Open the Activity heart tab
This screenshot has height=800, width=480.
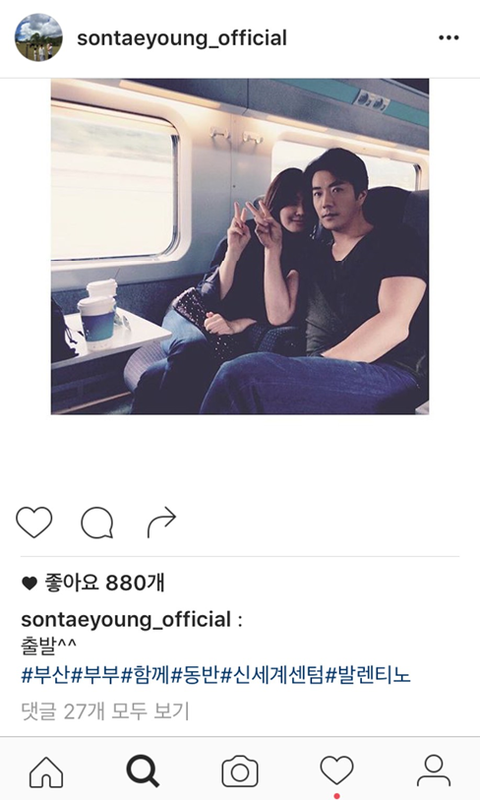pos(336,771)
